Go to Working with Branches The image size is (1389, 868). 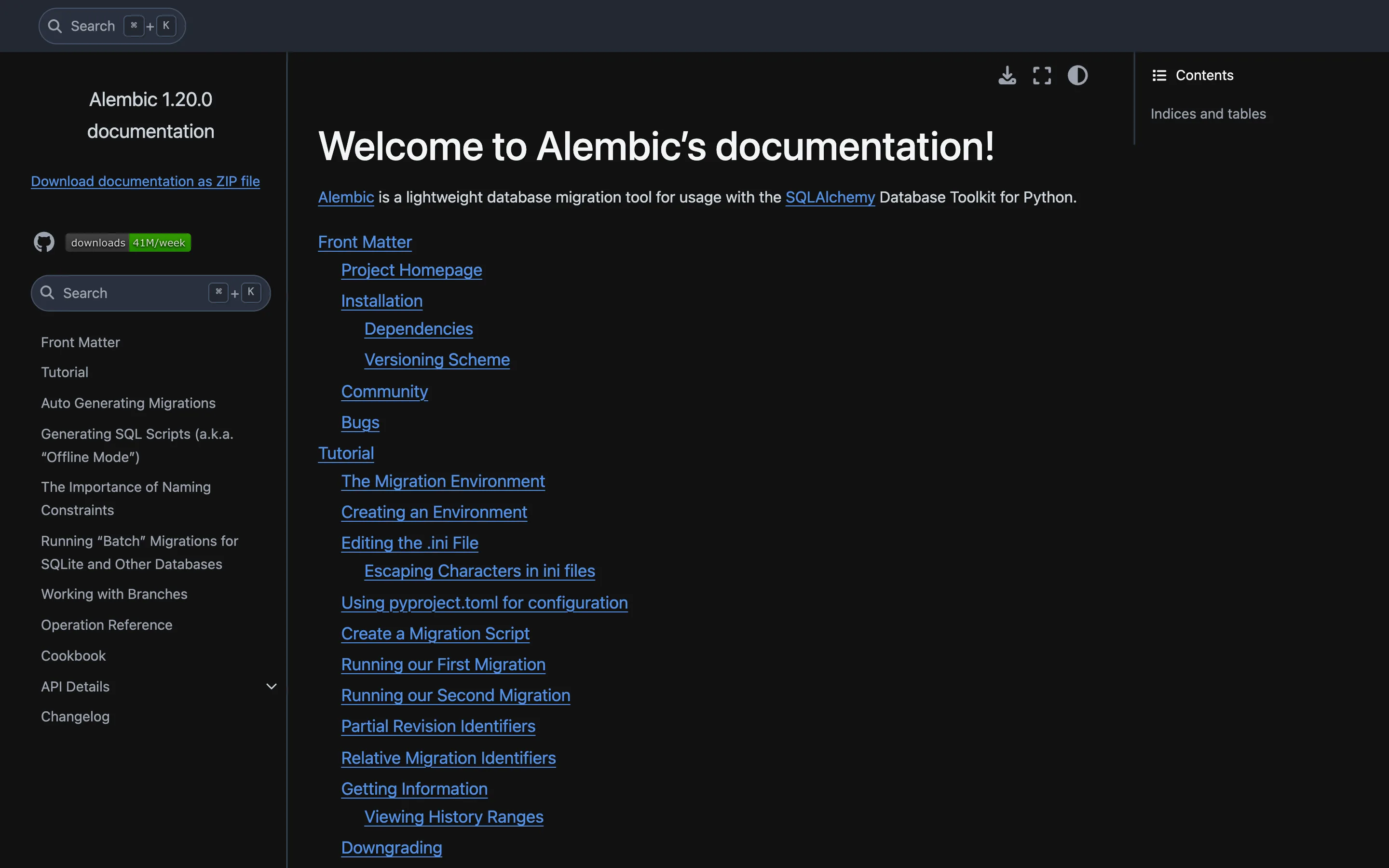(x=114, y=594)
